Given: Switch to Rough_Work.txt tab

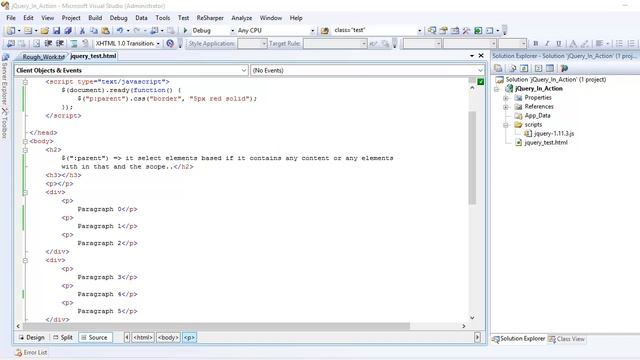Looking at the screenshot, I should click(x=43, y=57).
